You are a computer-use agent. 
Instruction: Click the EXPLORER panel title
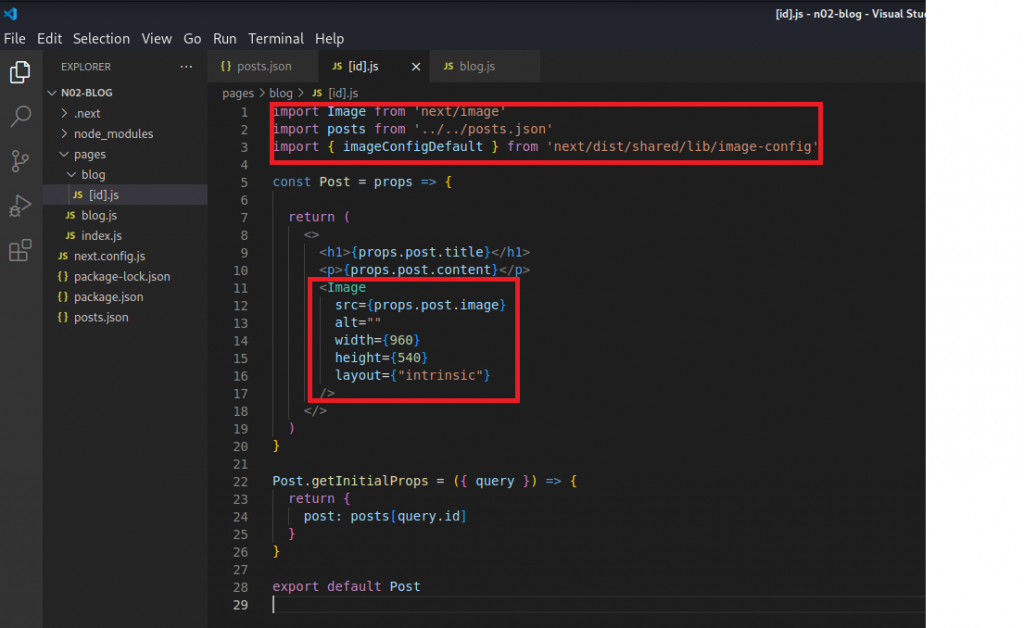click(86, 67)
